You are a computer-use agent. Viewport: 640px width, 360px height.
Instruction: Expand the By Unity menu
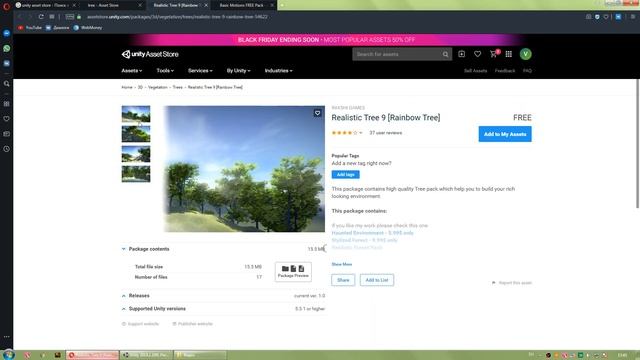pyautogui.click(x=238, y=71)
